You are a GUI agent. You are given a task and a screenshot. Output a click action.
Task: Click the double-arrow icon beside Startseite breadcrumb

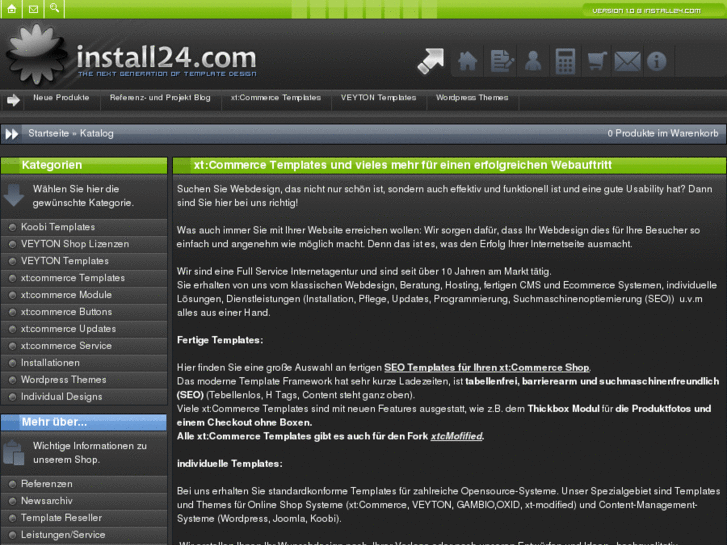click(x=12, y=134)
